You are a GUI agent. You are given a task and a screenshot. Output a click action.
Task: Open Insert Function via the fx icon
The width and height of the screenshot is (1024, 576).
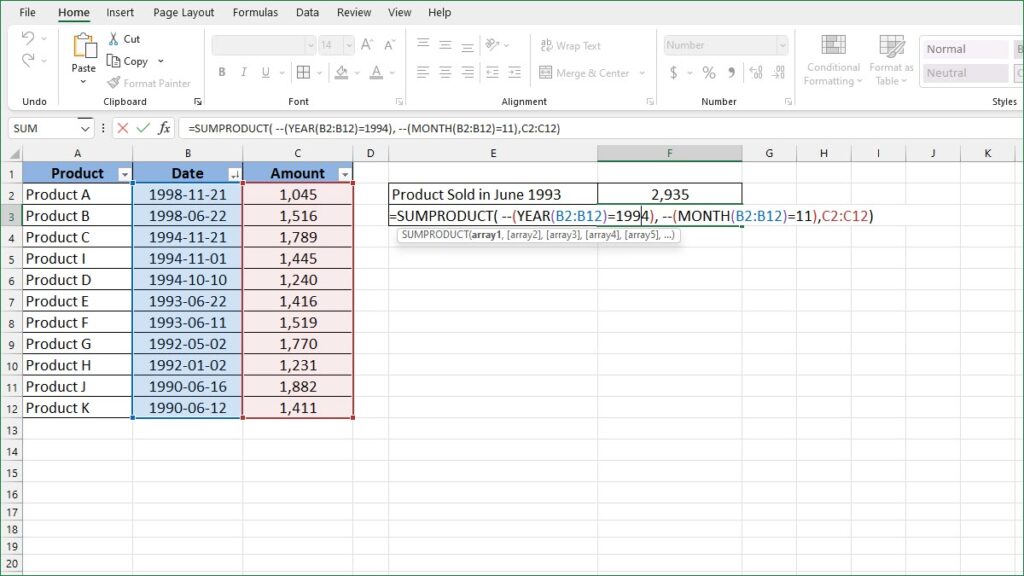point(163,128)
